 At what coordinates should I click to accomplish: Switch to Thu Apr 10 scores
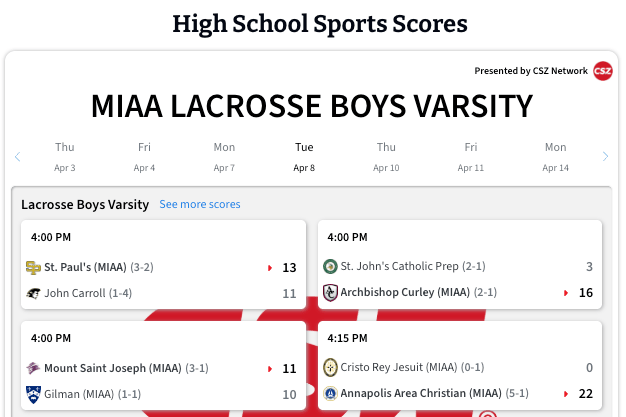[x=386, y=157]
